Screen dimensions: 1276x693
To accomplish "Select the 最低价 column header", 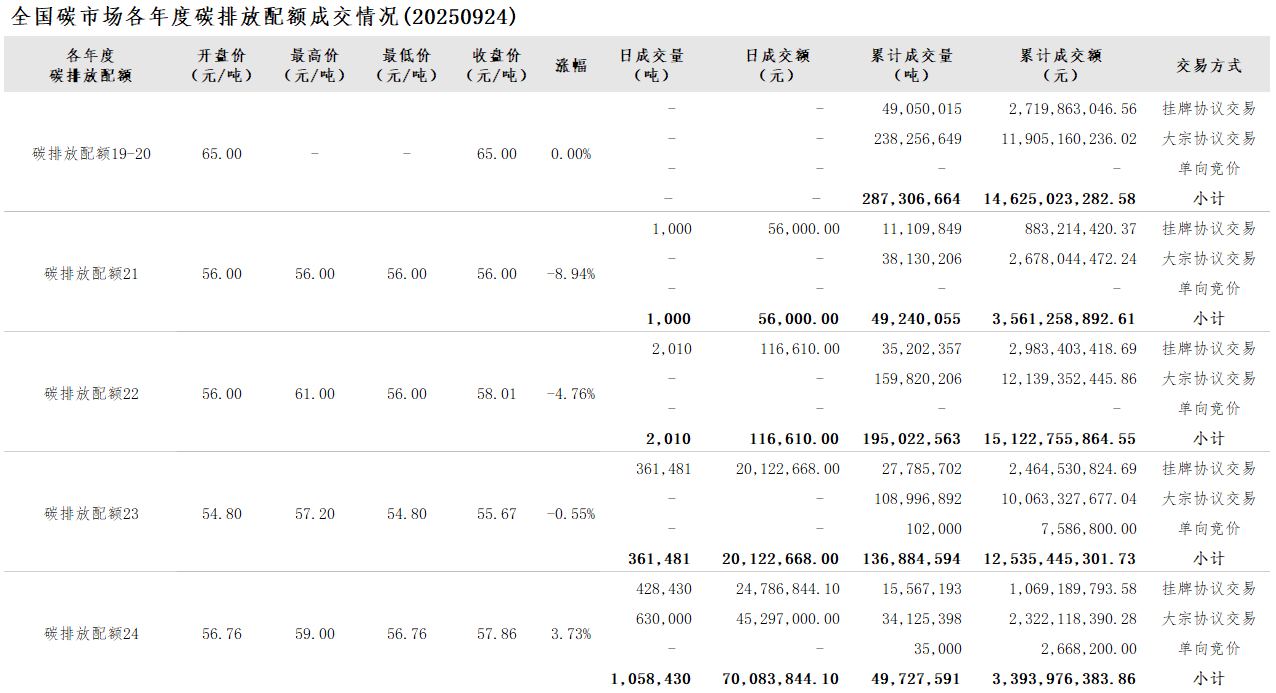I will click(x=406, y=65).
